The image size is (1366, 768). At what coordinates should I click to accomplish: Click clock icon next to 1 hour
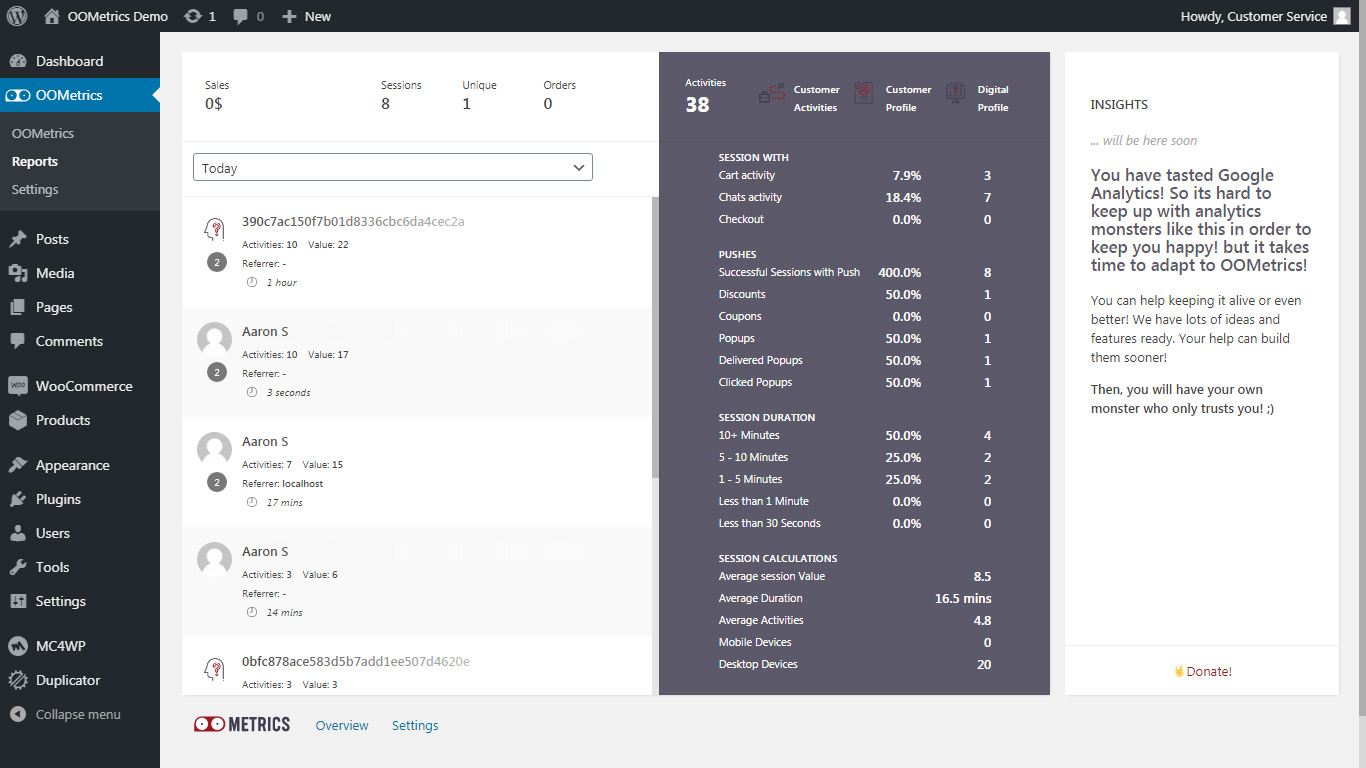coord(252,283)
